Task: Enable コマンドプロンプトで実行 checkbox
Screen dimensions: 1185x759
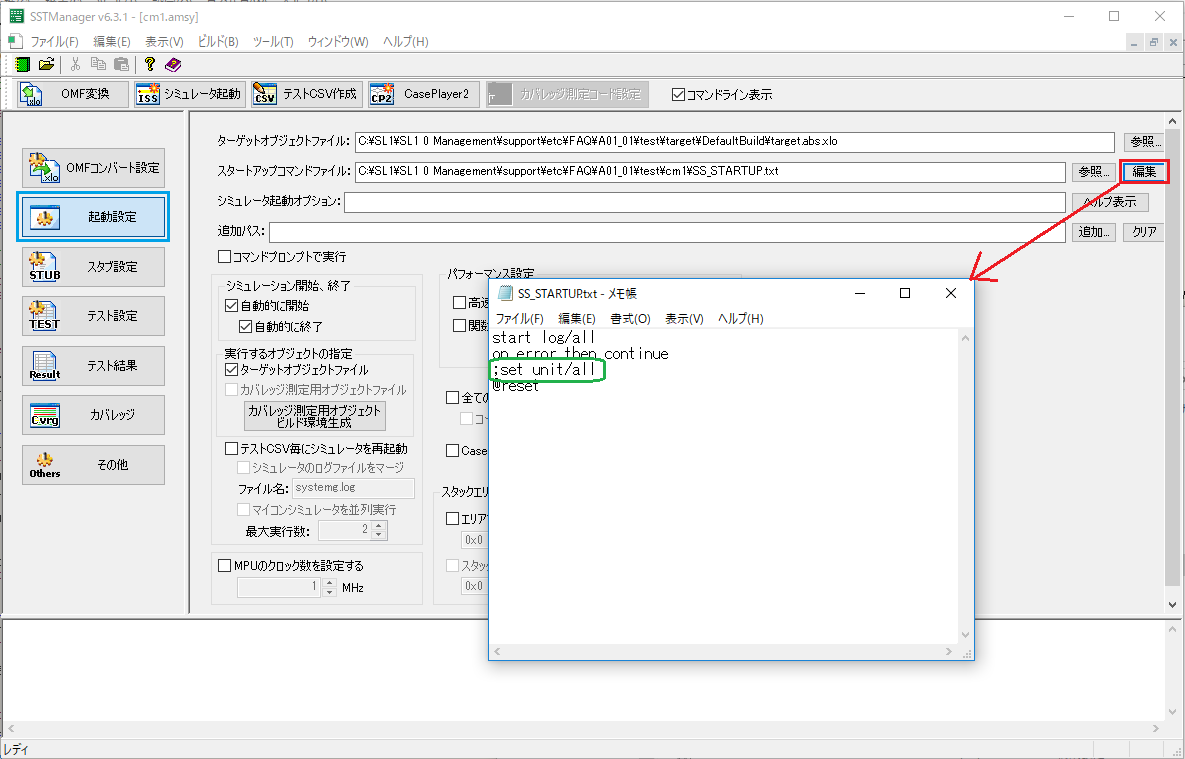Action: coord(224,257)
